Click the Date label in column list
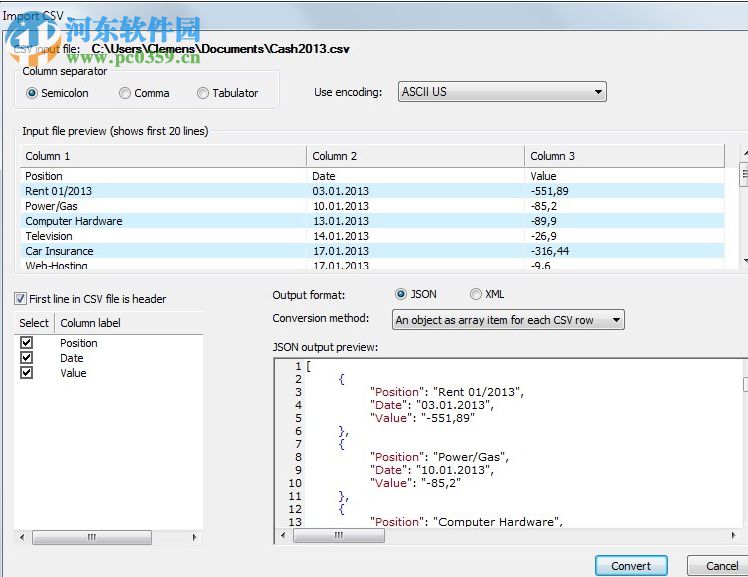Image resolution: width=748 pixels, height=577 pixels. tap(72, 358)
